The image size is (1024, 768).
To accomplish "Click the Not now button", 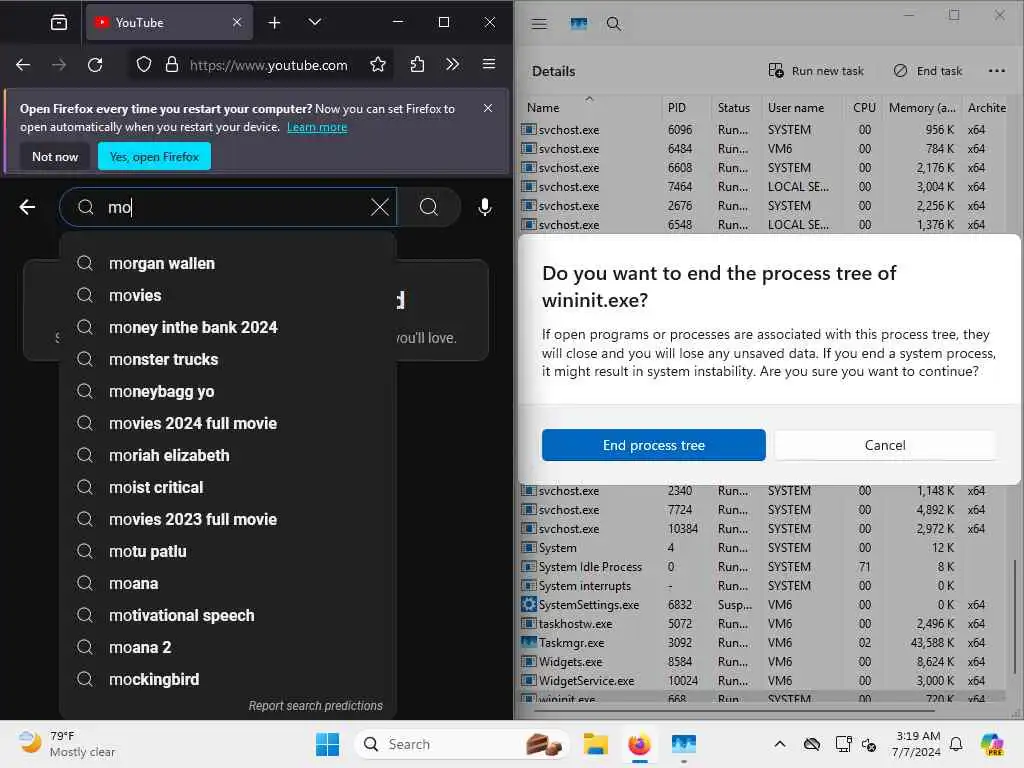I will [55, 157].
